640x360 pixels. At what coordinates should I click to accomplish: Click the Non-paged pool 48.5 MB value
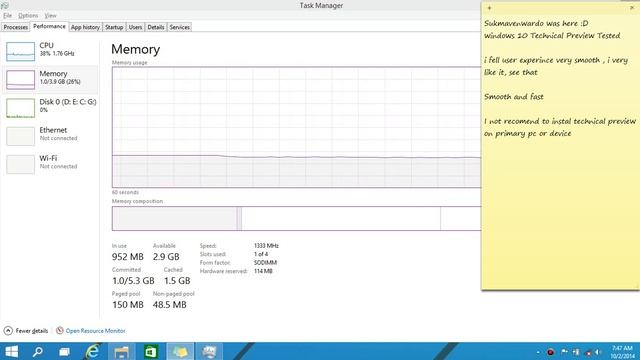169,305
